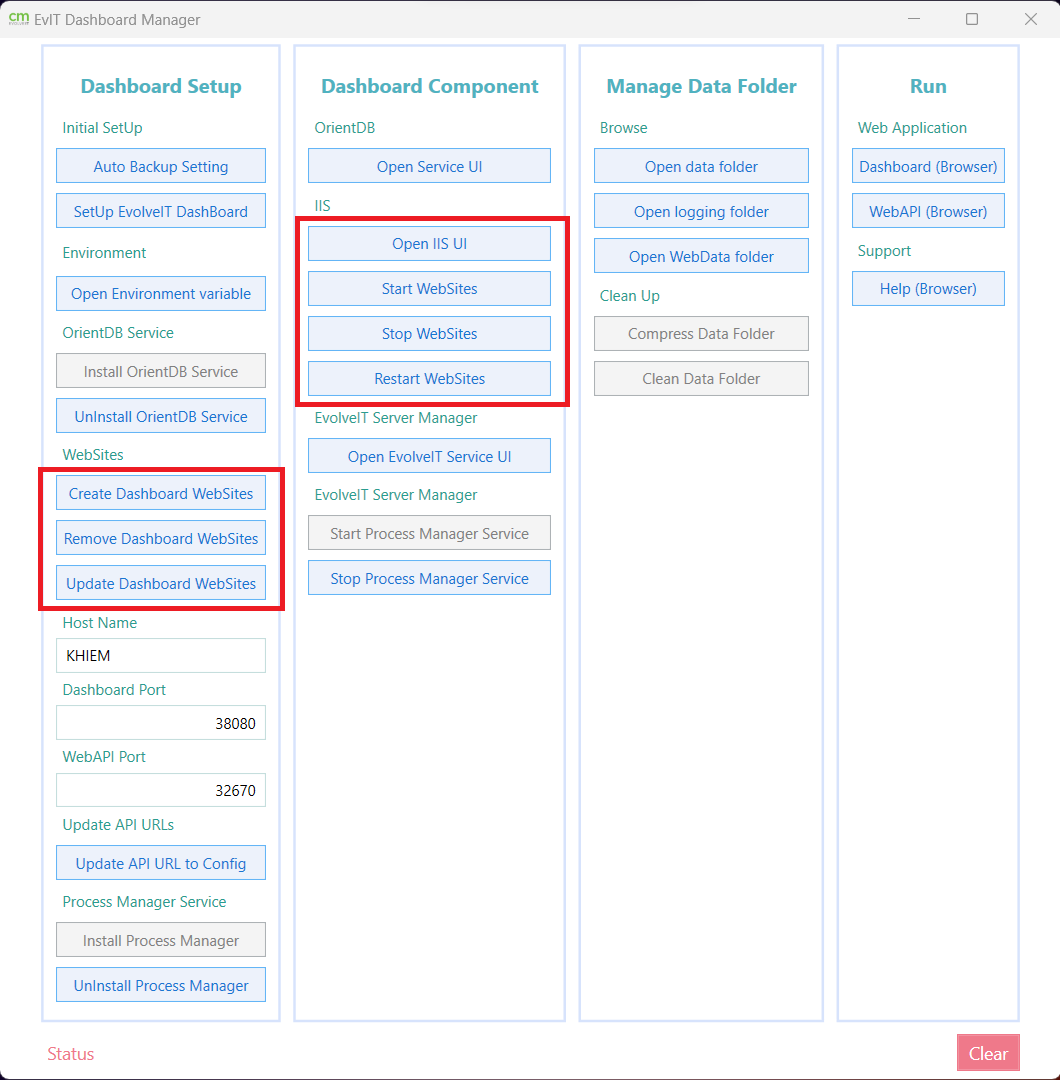Clear the status with Clear button
1060x1080 pixels.
(988, 1053)
